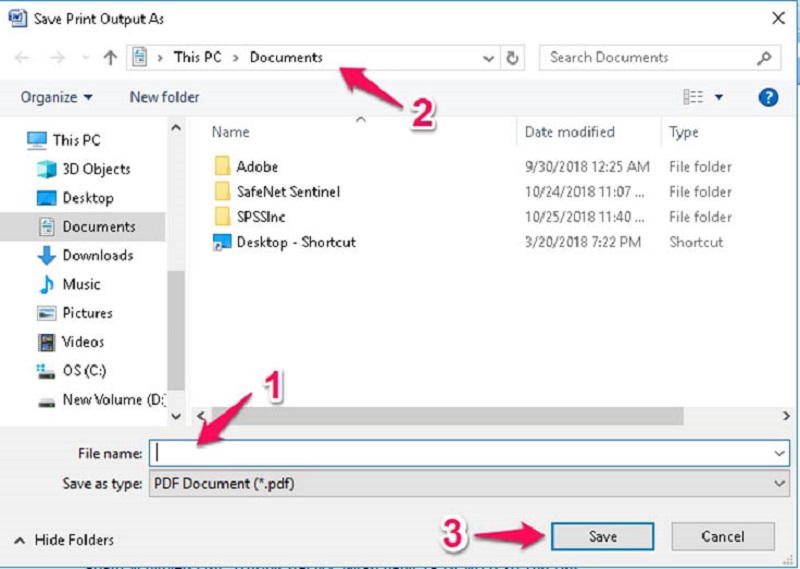Select This PC in navigation pane
The height and width of the screenshot is (569, 800).
point(64,140)
